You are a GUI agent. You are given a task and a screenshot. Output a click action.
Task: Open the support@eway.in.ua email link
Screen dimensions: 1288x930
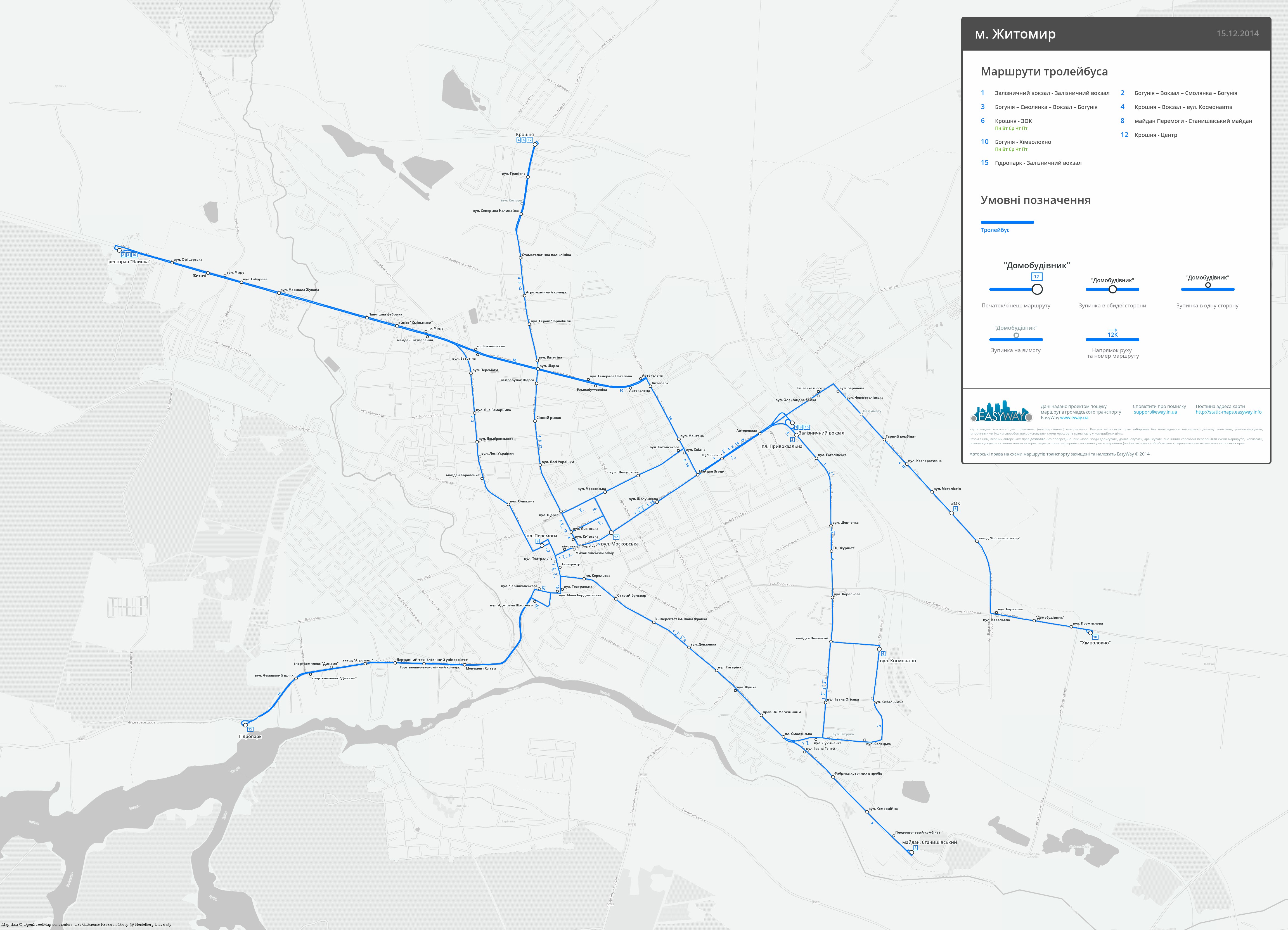pos(1155,412)
